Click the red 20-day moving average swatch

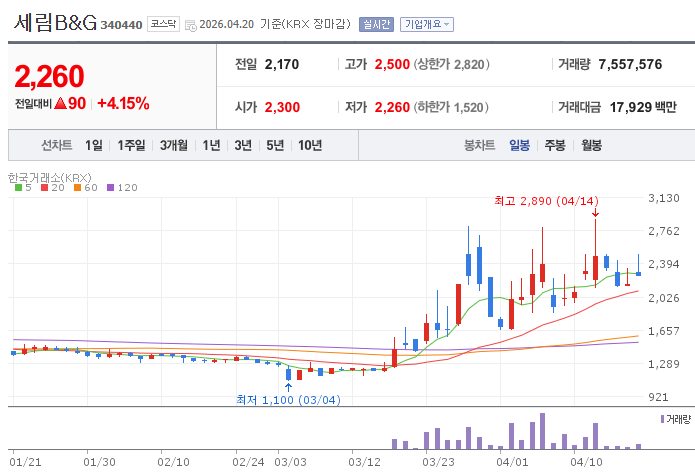[44, 187]
